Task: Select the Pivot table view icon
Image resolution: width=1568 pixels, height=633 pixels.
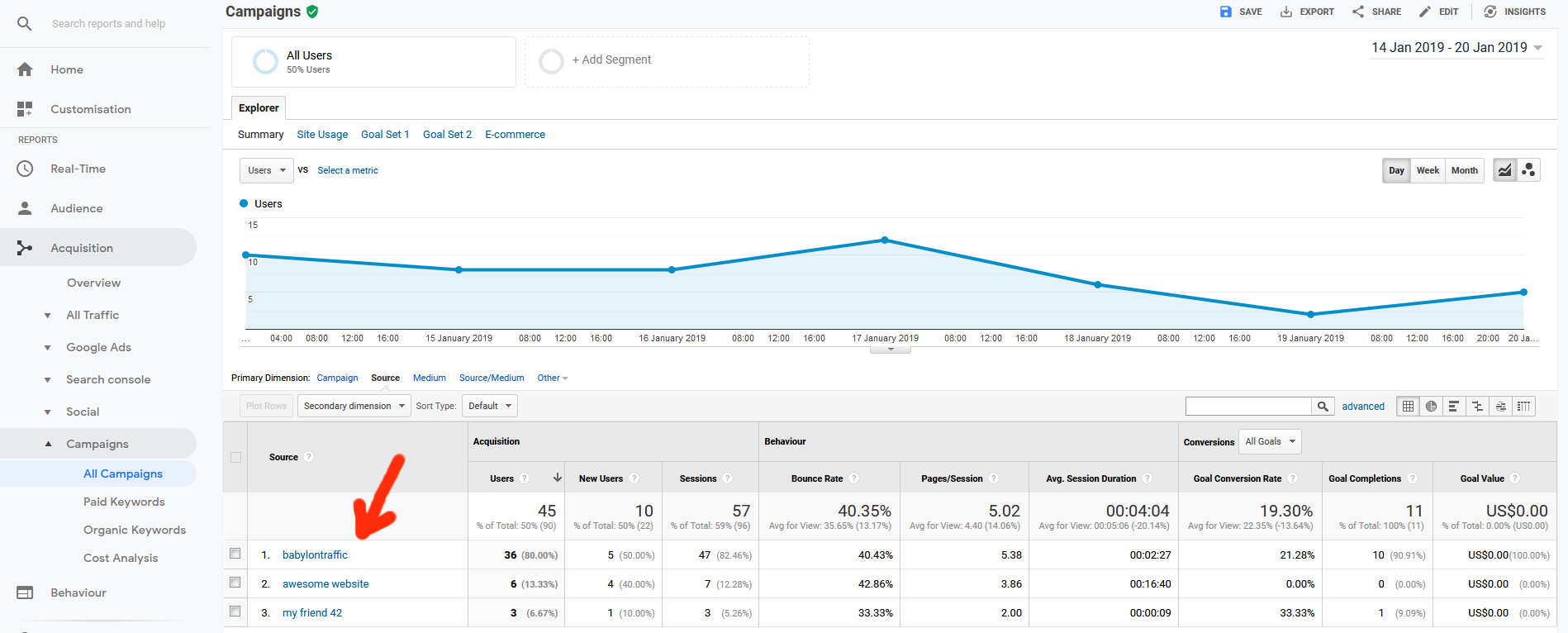Action: pyautogui.click(x=1523, y=406)
